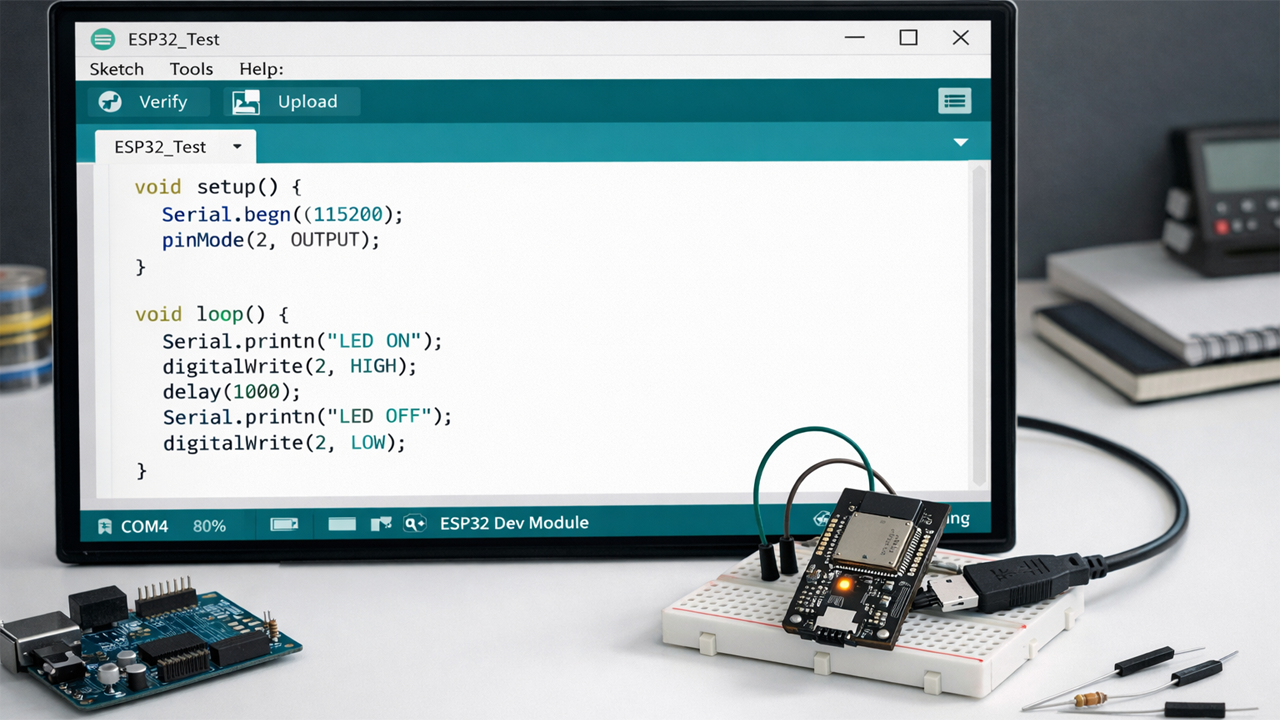The width and height of the screenshot is (1280, 720).
Task: Expand the tab bar overflow triangle
Action: [961, 143]
